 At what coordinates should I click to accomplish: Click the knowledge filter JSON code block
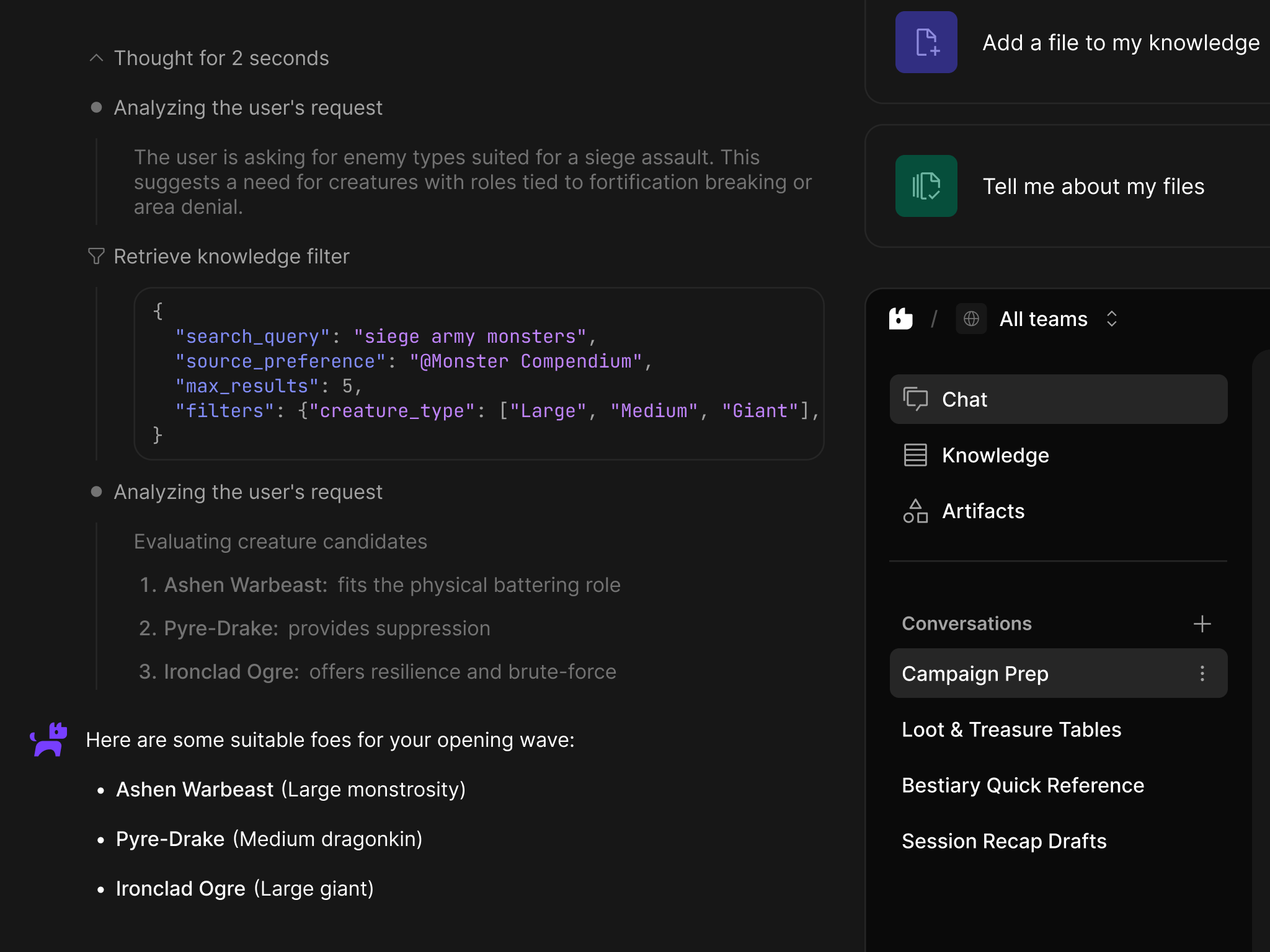[478, 374]
